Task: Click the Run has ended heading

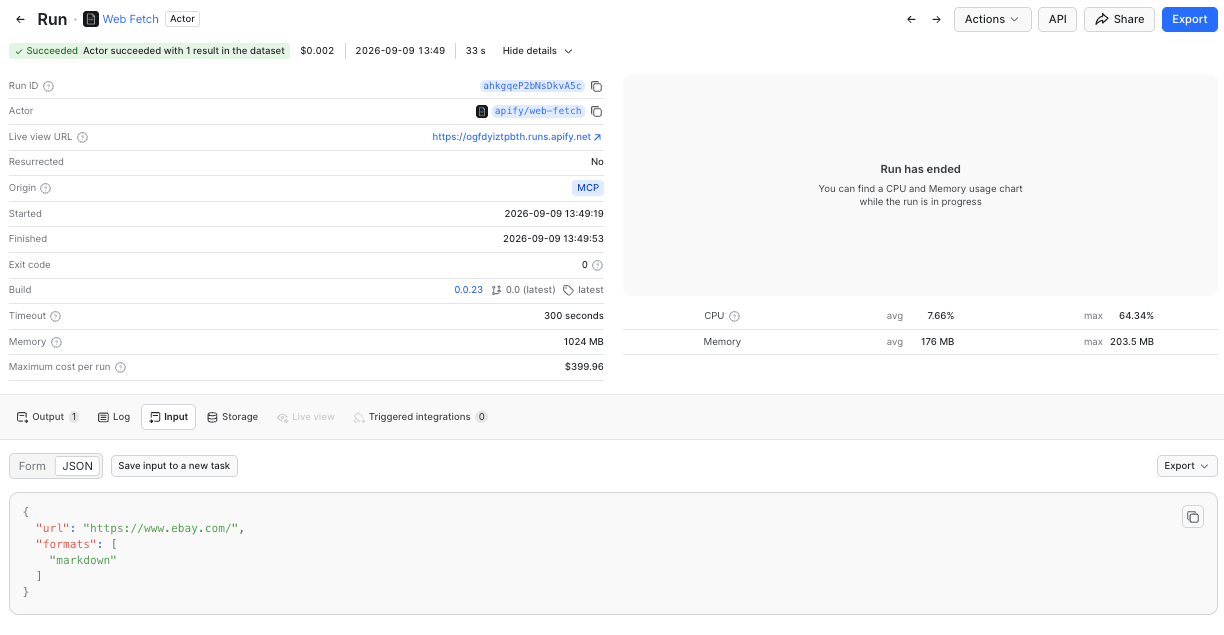Action: [x=920, y=170]
